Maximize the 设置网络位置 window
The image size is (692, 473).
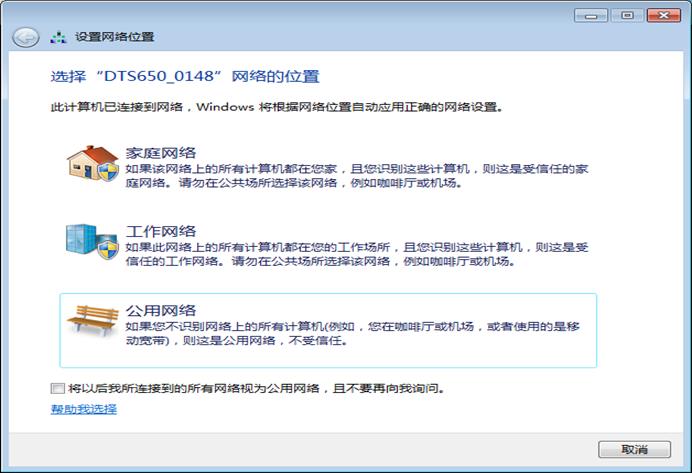[627, 15]
